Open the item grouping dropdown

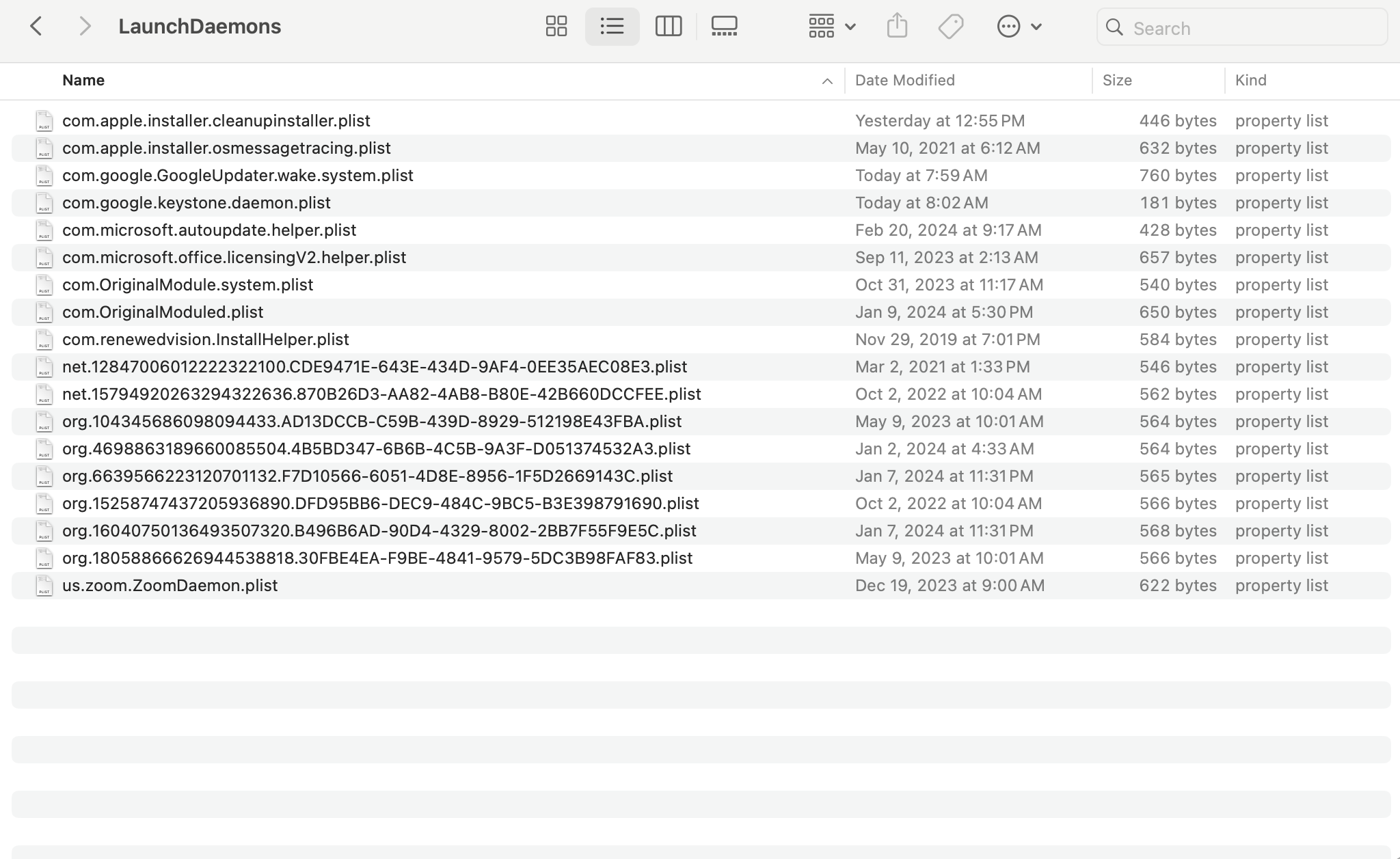click(x=831, y=26)
